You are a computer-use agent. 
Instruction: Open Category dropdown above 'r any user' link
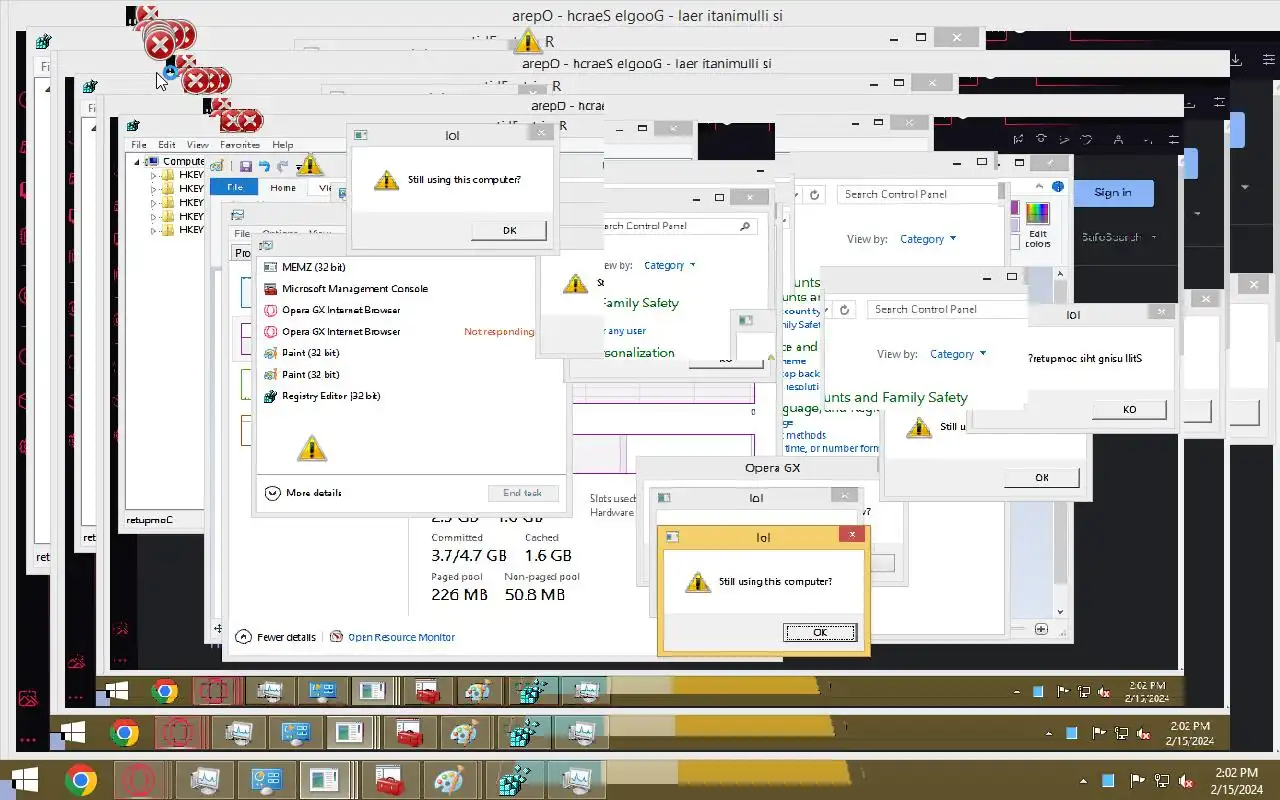click(x=669, y=265)
